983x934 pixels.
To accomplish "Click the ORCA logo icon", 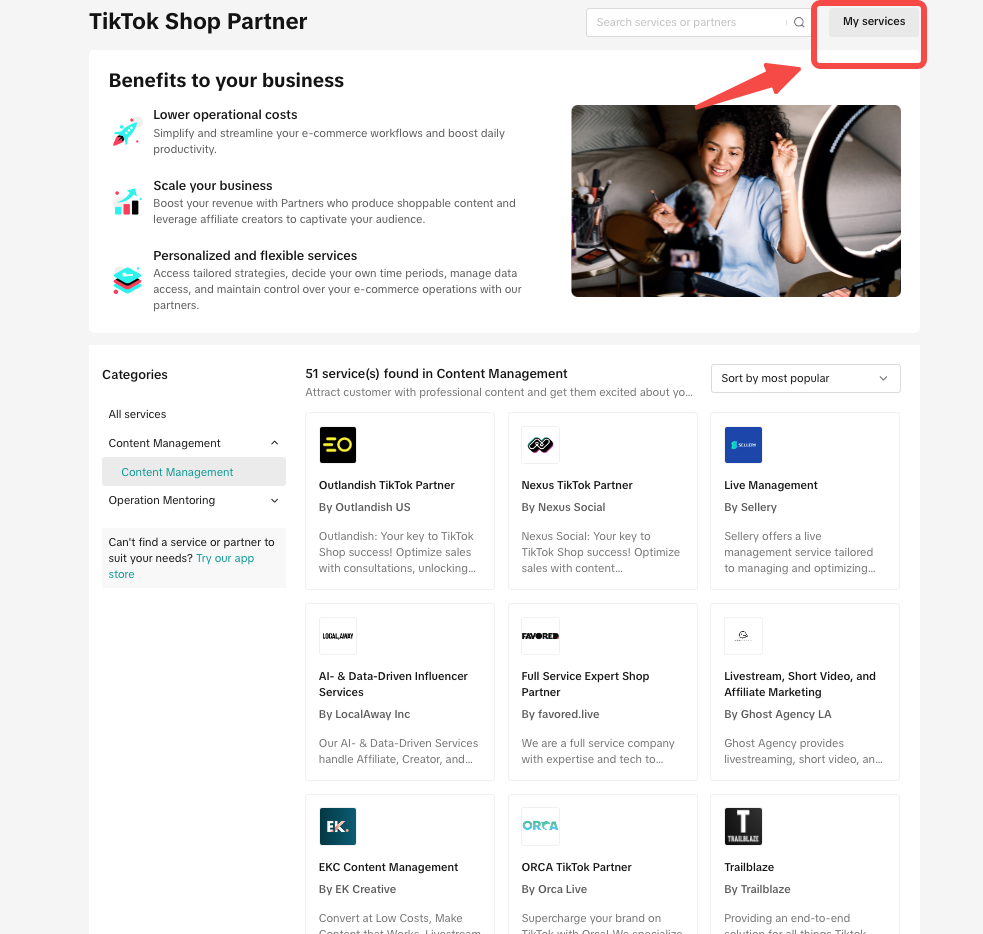I will [540, 827].
